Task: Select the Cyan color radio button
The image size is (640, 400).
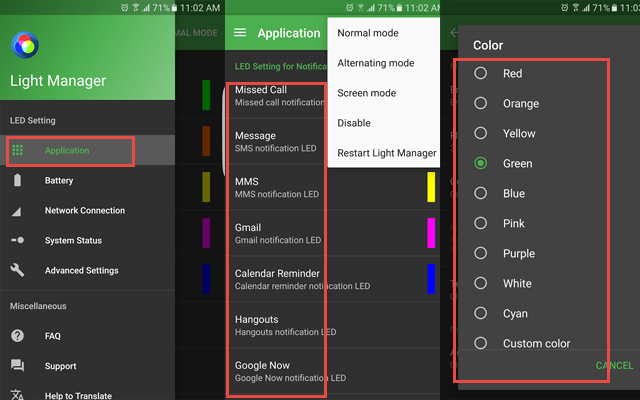Action: tap(480, 313)
